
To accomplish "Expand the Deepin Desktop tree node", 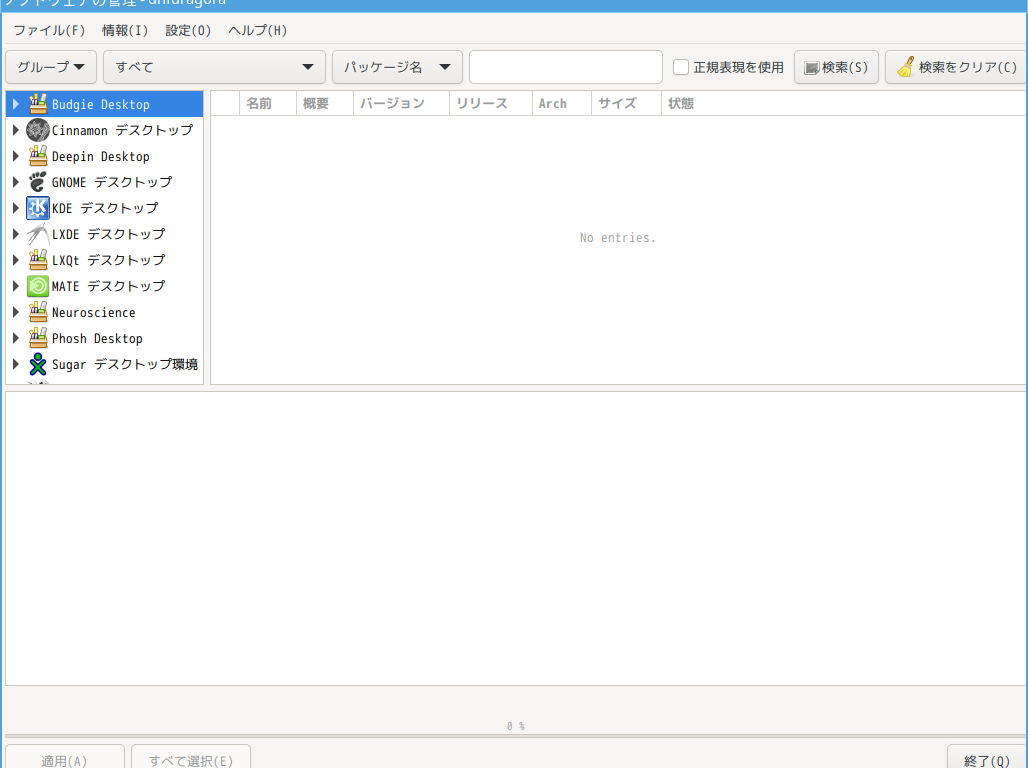I will (16, 156).
